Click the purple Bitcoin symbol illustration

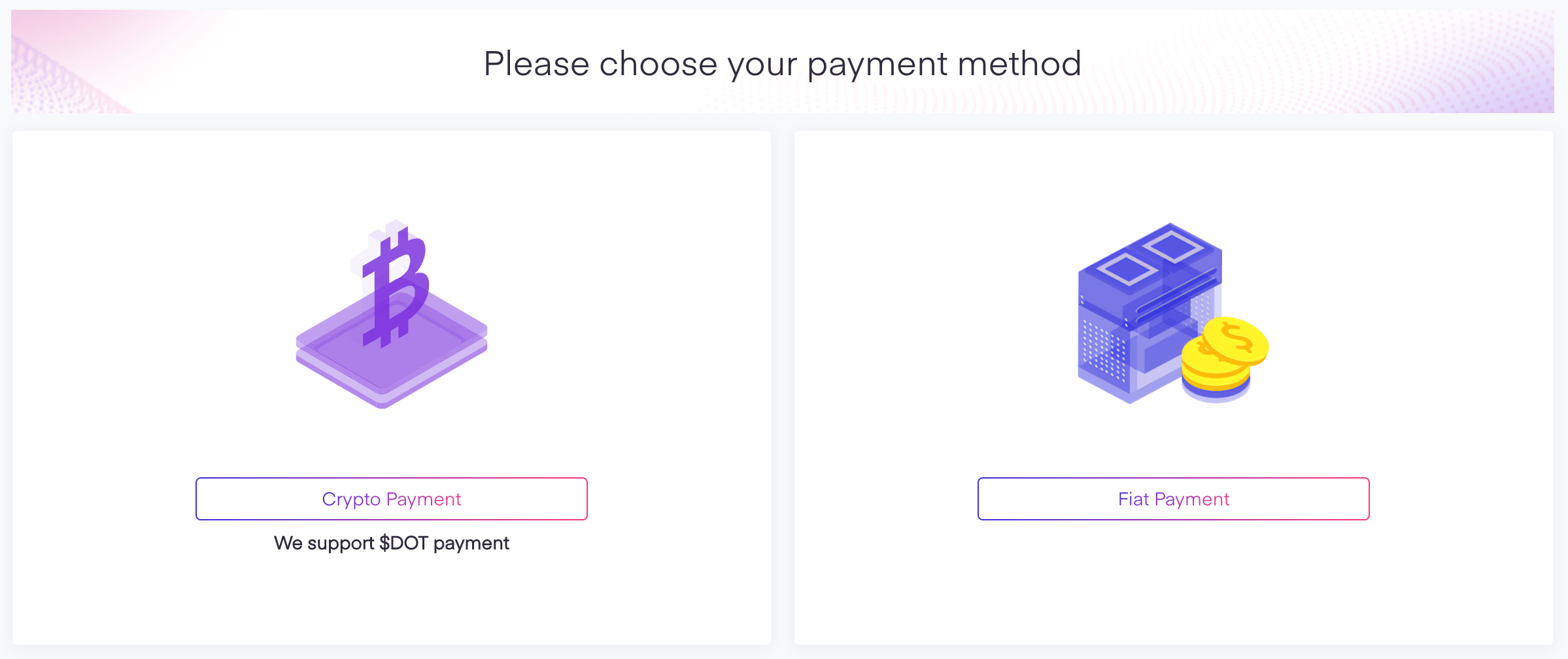(x=397, y=282)
